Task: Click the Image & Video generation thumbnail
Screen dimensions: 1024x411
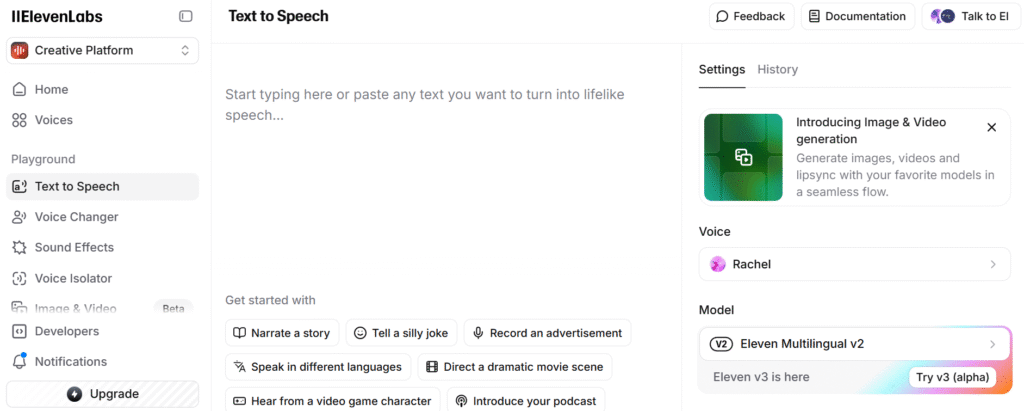Action: [x=743, y=157]
